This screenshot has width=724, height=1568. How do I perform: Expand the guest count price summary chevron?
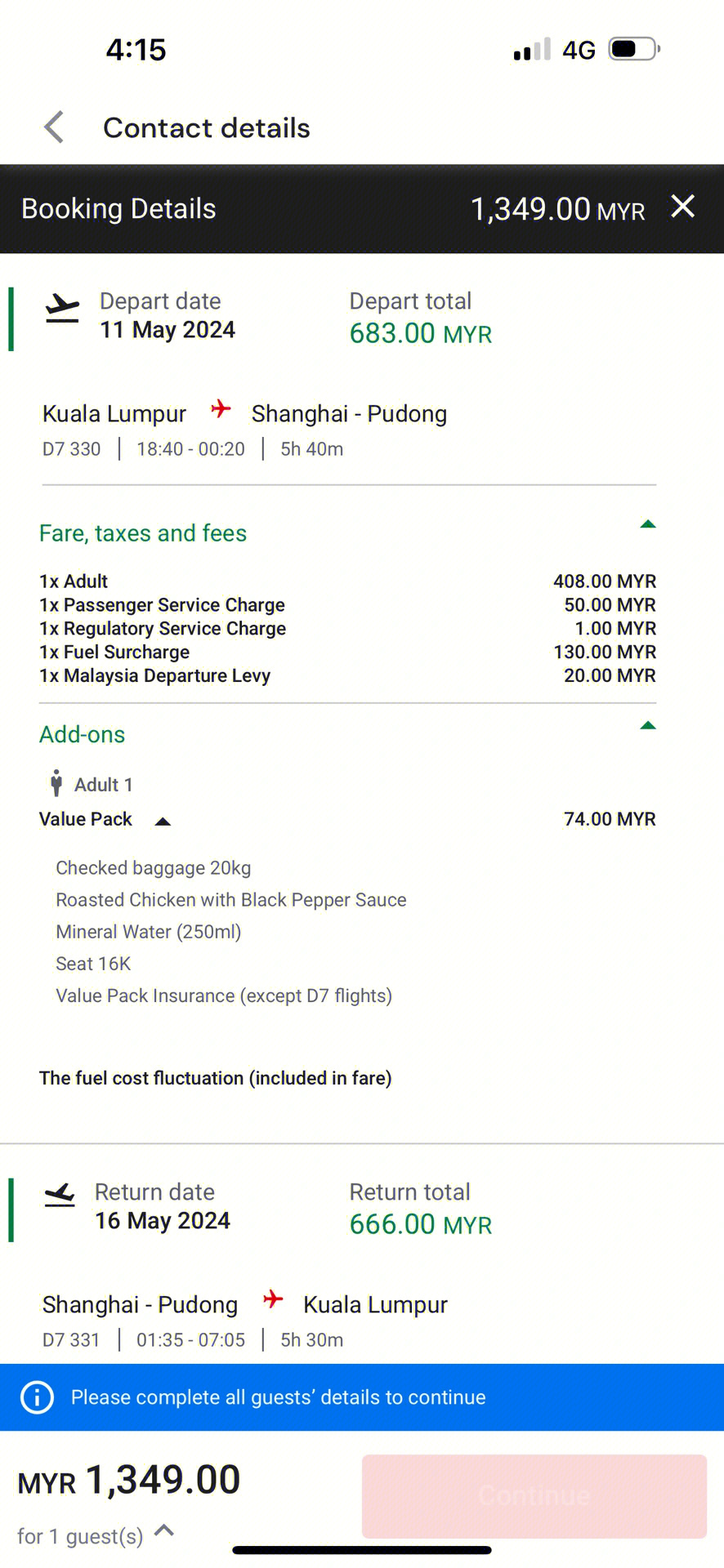point(164,1530)
